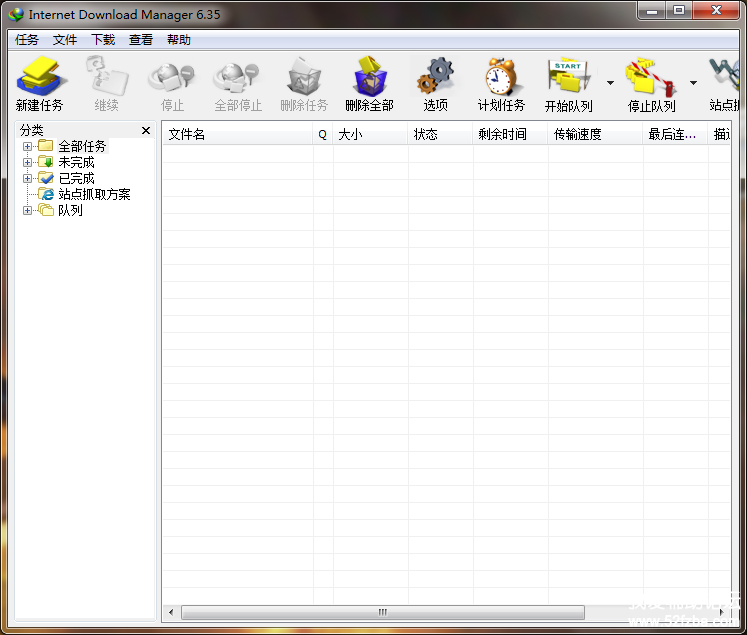Click the right arrow of horizontal scrollbar
This screenshot has height=635, width=747.
click(721, 612)
